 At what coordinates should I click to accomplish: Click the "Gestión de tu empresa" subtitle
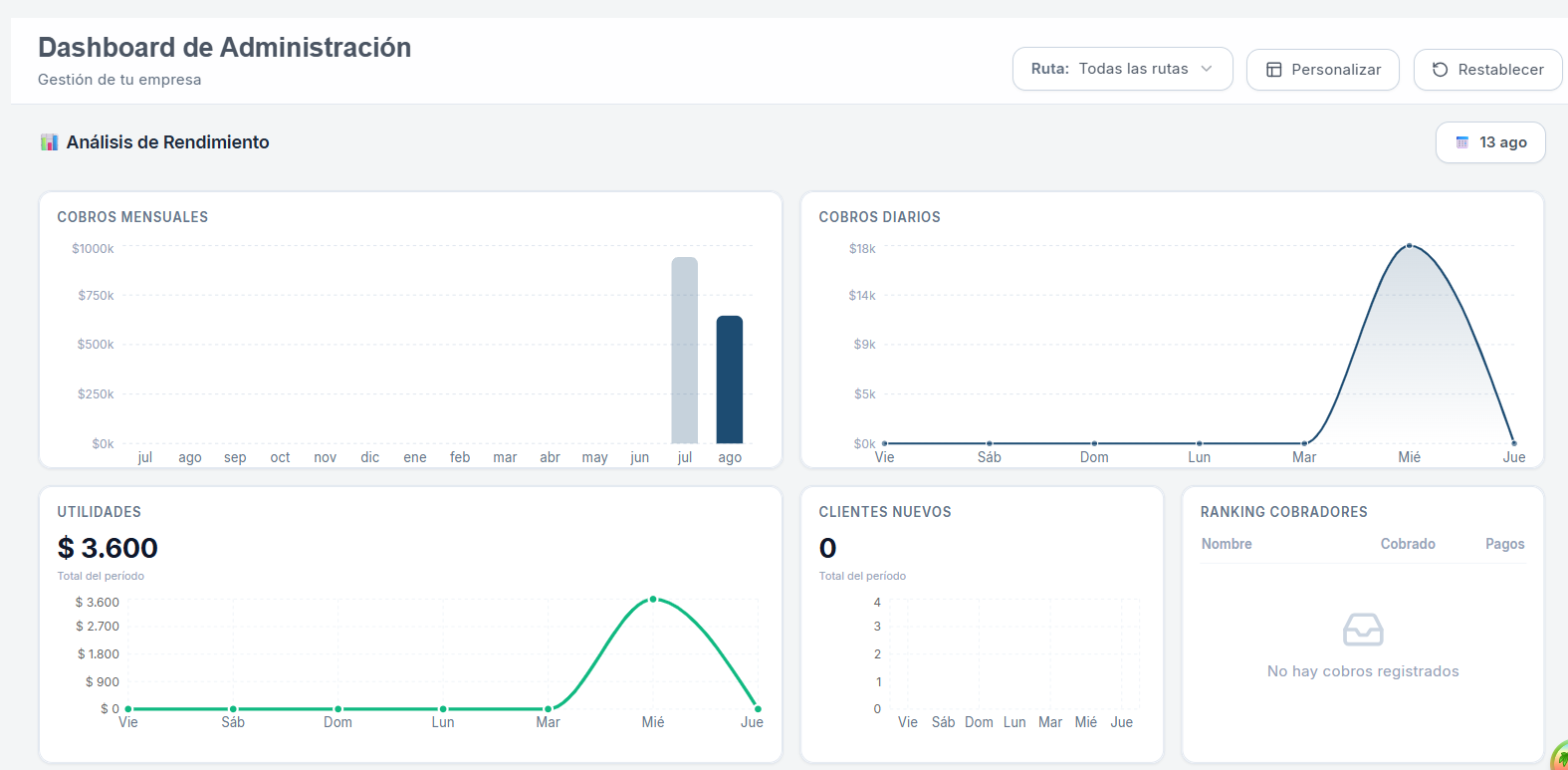pyautogui.click(x=119, y=80)
